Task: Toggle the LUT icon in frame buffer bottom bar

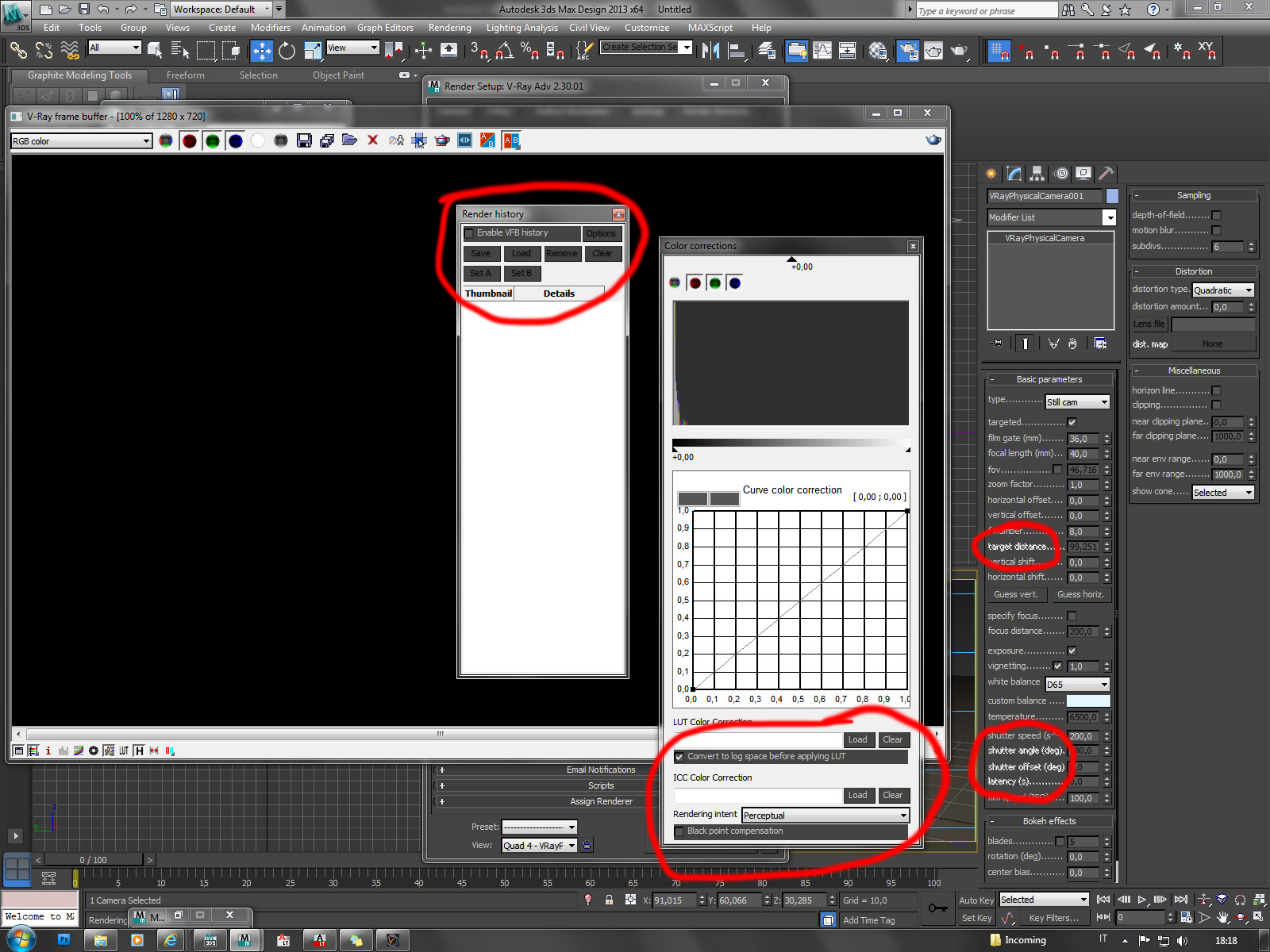Action: (124, 750)
